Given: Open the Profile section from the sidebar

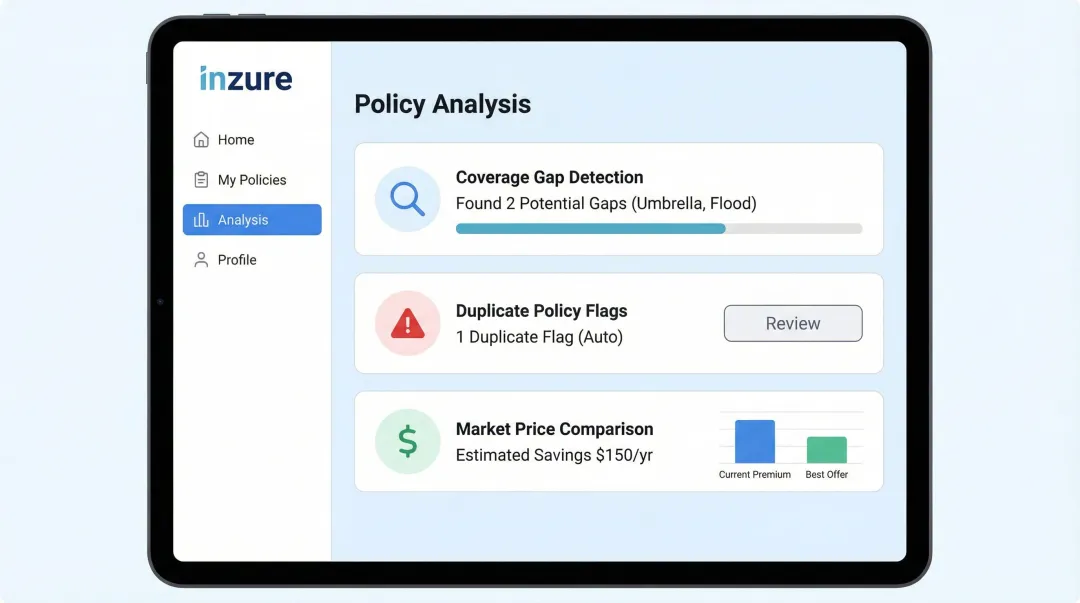Looking at the screenshot, I should [231, 259].
